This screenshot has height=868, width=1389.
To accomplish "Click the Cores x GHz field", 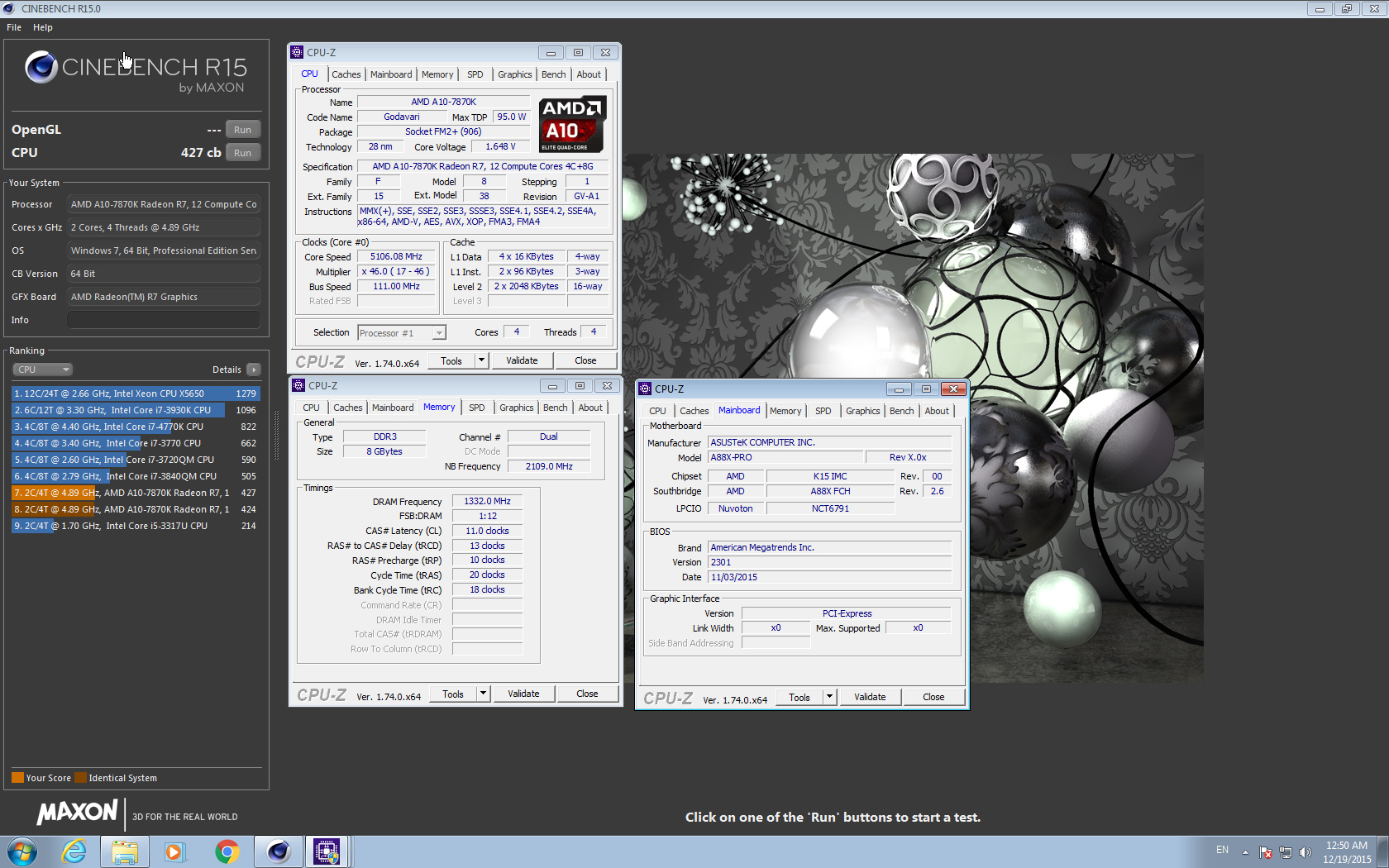I will click(164, 227).
